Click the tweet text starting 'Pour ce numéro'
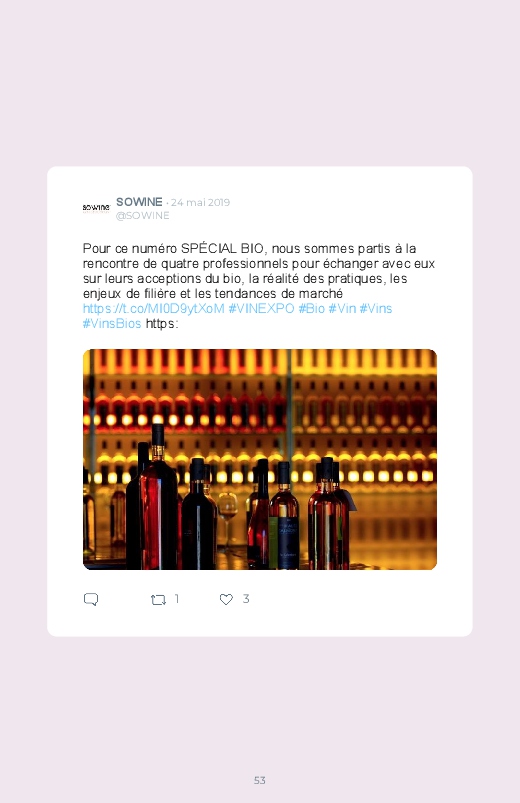Viewport: 520px width, 803px height. coord(259,271)
